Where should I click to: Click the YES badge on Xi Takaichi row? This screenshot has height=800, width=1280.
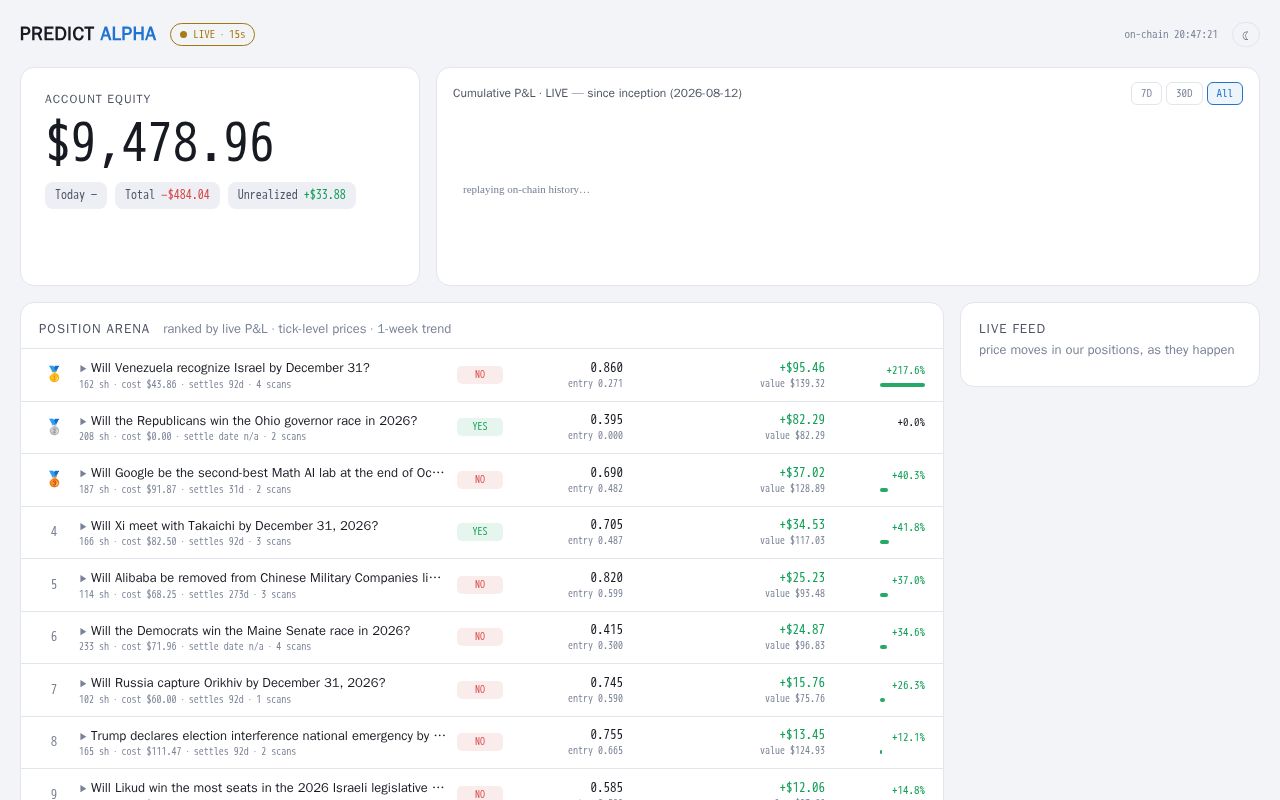click(480, 532)
